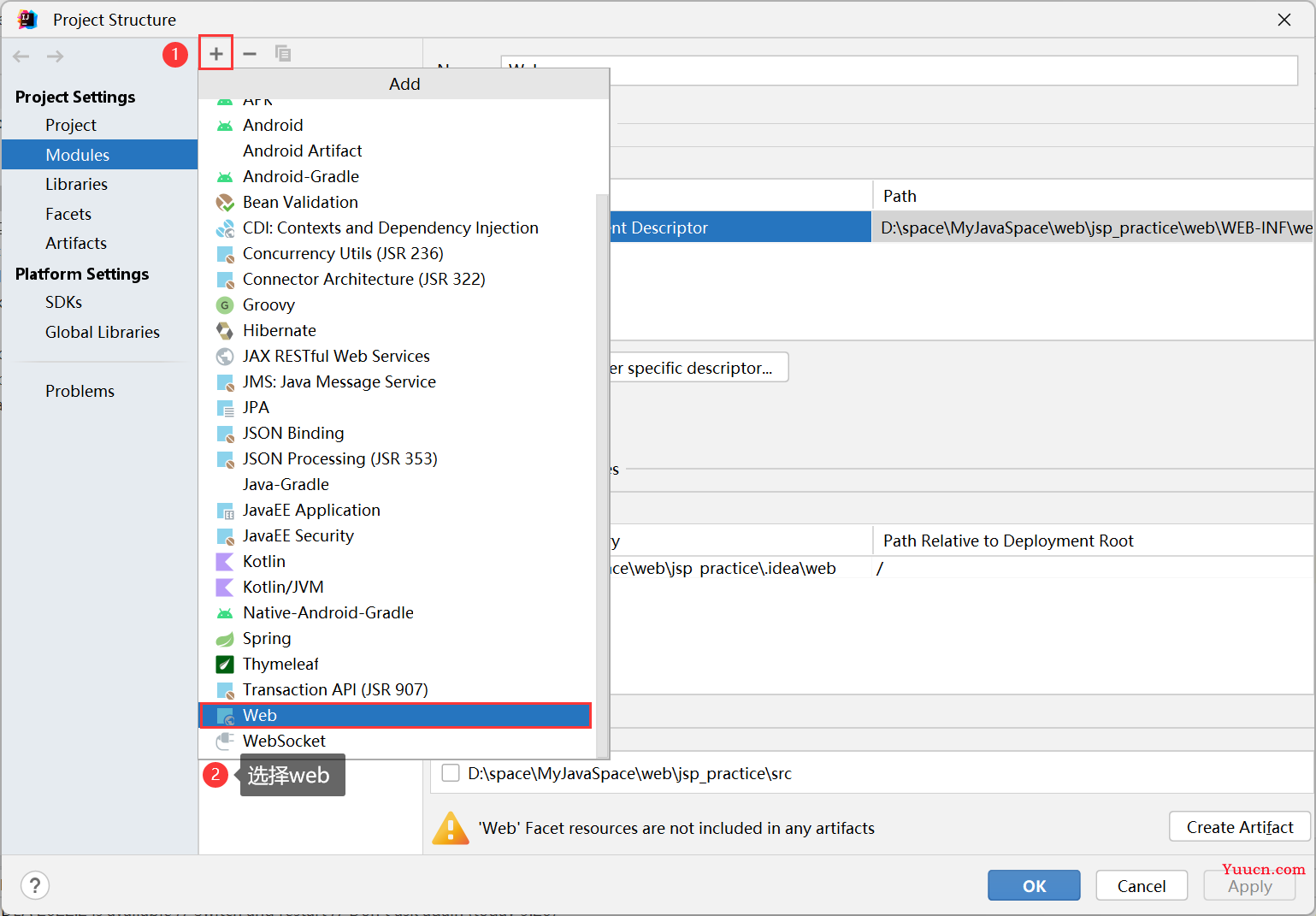Click the Native-Android-Gradle icon
This screenshot has width=1316, height=916.
click(x=225, y=613)
